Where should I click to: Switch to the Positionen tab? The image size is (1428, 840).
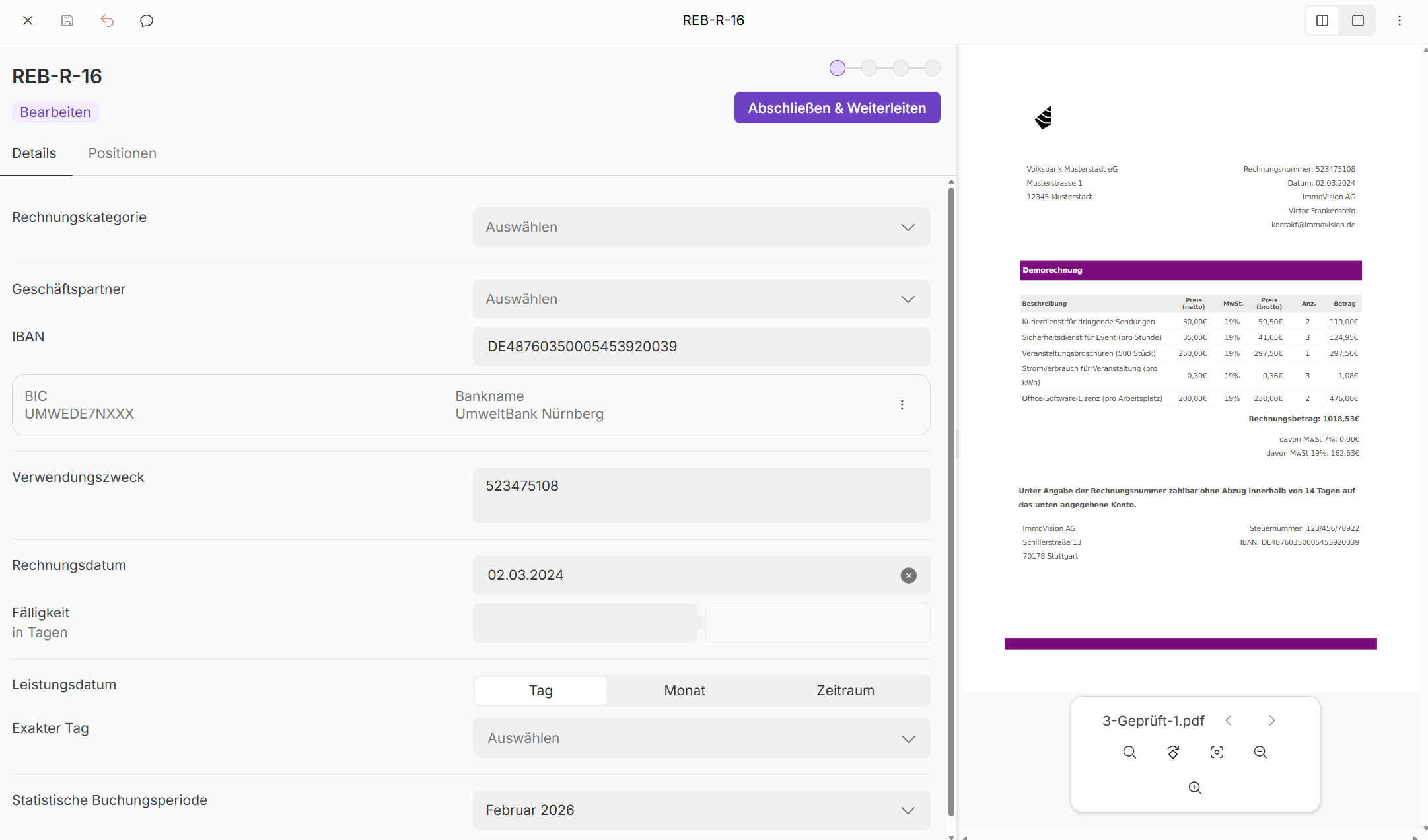(x=122, y=153)
